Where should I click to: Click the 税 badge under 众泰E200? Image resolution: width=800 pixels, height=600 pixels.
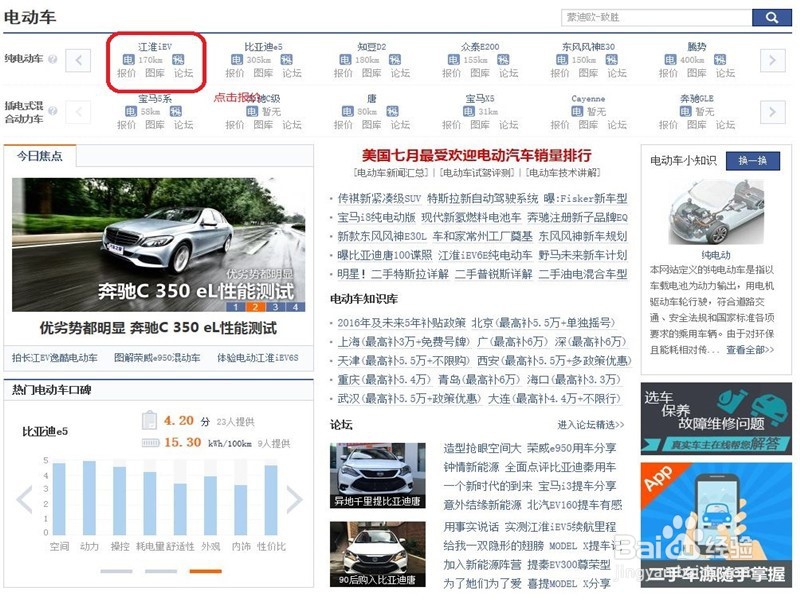[503, 60]
